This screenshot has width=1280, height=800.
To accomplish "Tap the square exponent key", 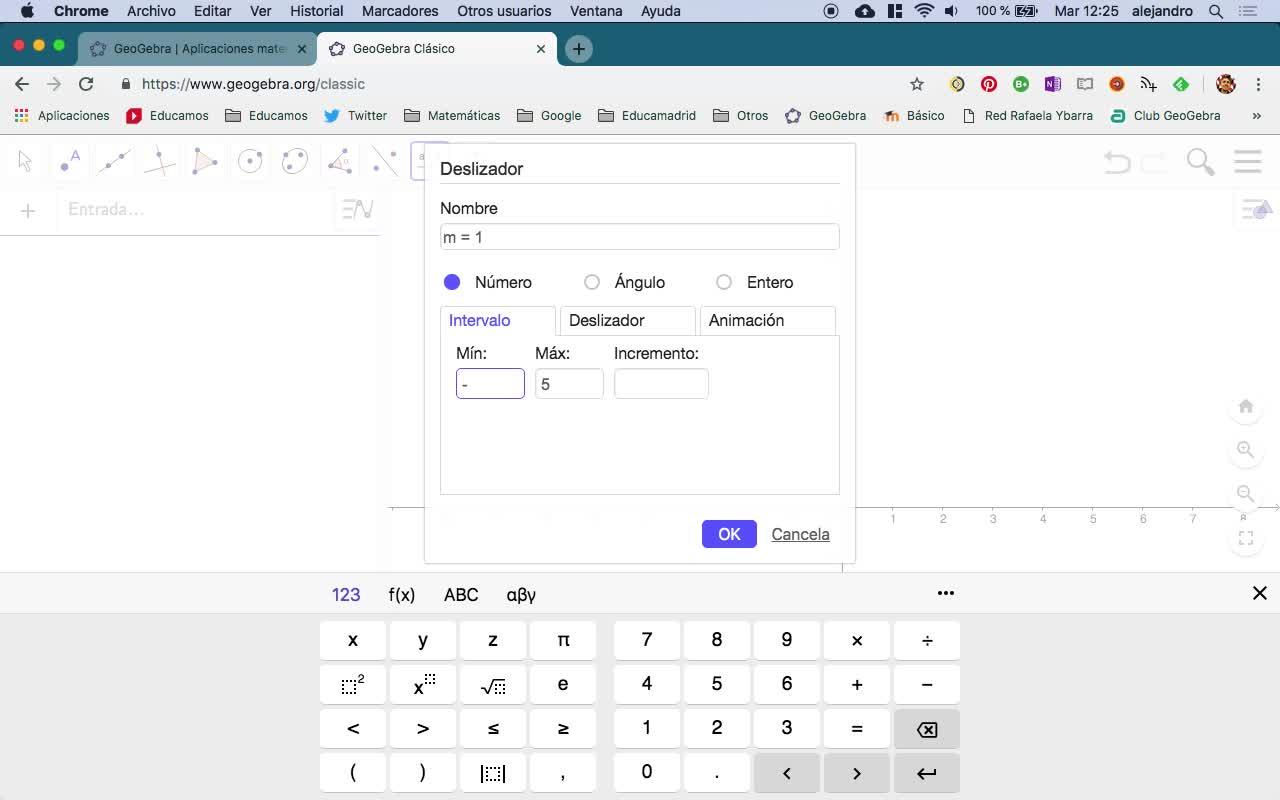I will pyautogui.click(x=353, y=685).
